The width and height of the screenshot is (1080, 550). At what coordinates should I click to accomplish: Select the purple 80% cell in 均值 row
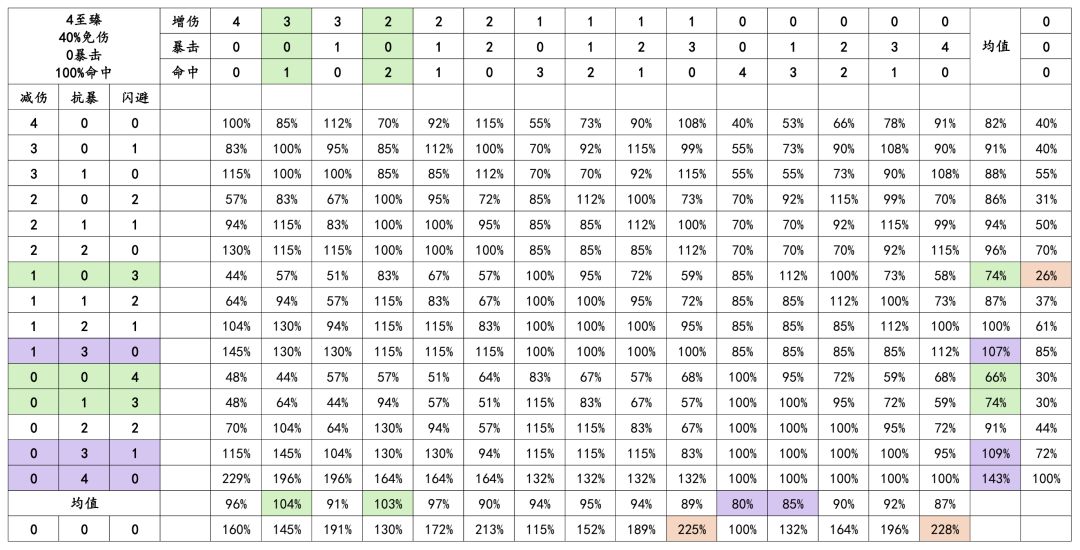tap(741, 503)
